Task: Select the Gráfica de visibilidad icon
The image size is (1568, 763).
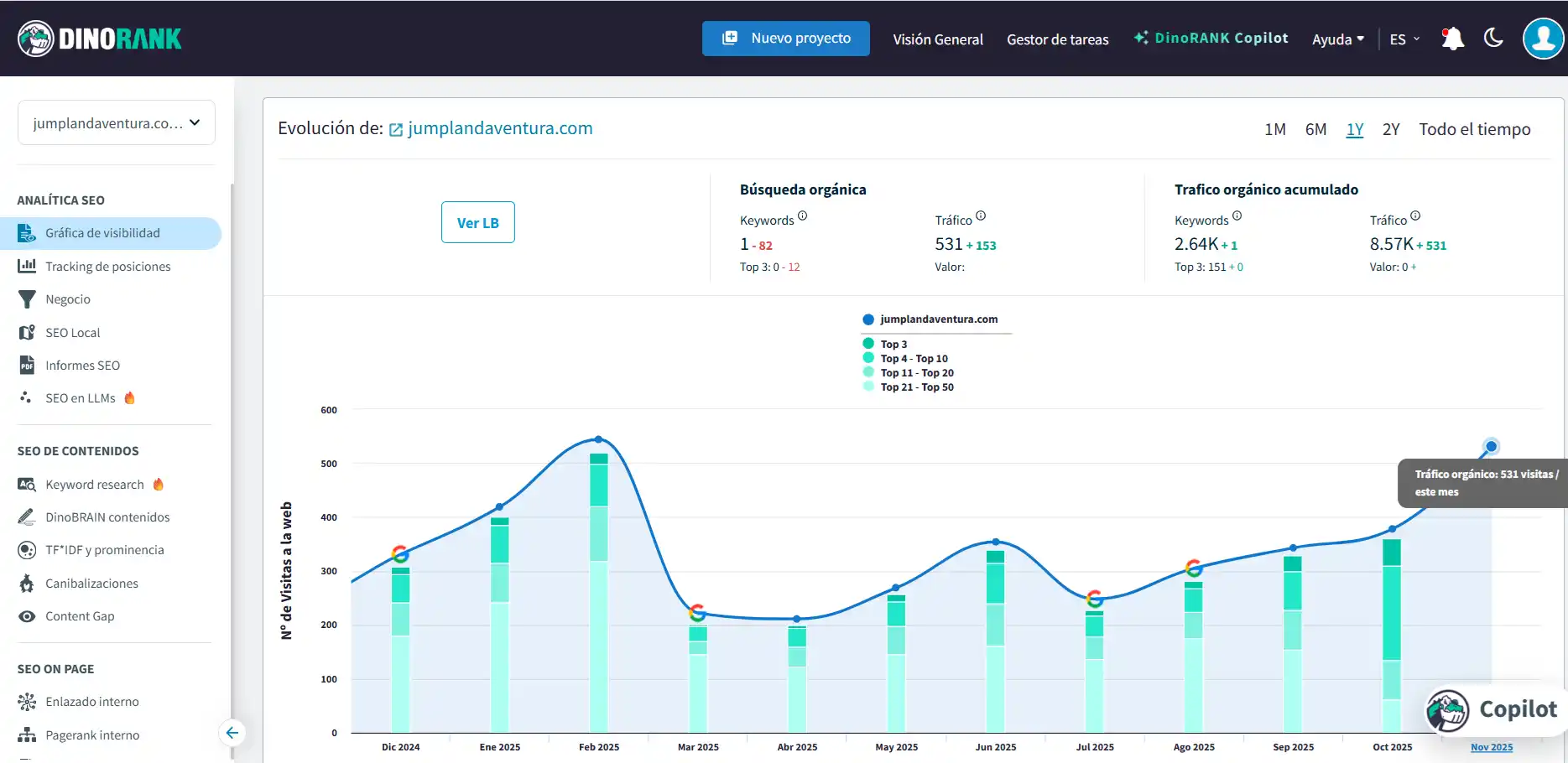Action: click(26, 233)
